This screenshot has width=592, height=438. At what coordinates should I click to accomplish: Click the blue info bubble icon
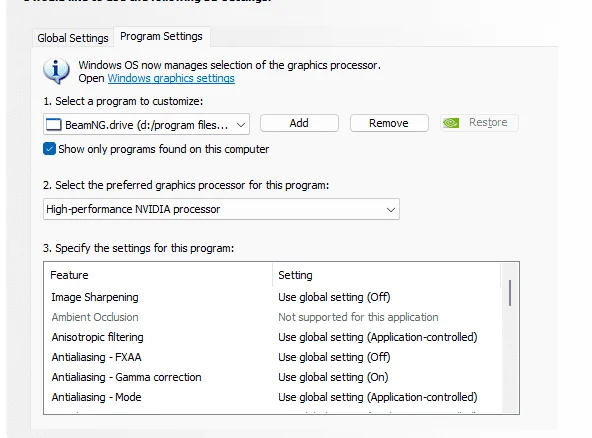click(56, 71)
